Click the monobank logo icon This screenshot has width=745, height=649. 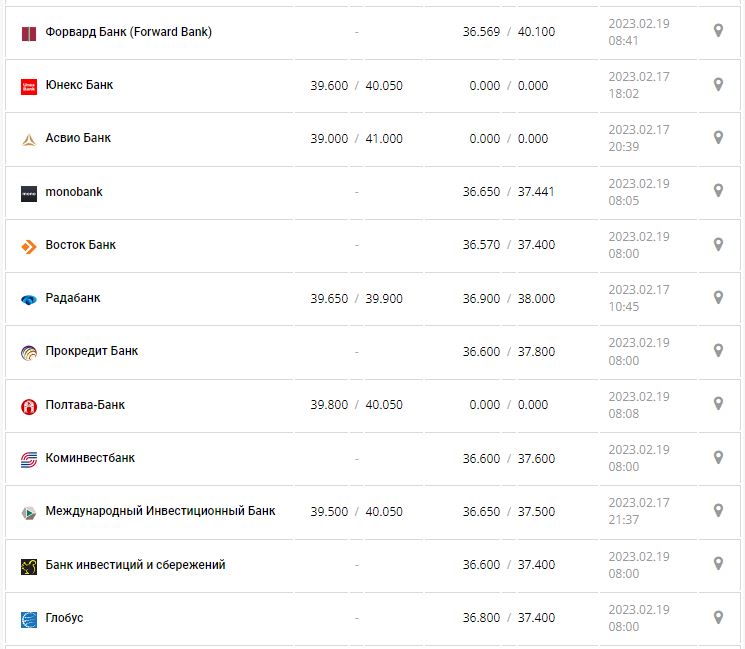click(x=29, y=193)
